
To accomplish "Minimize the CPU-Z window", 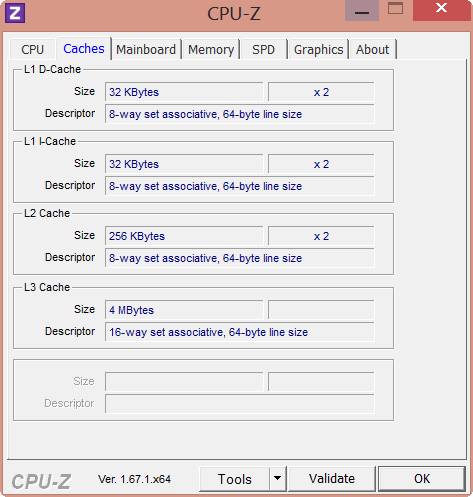I will 362,11.
